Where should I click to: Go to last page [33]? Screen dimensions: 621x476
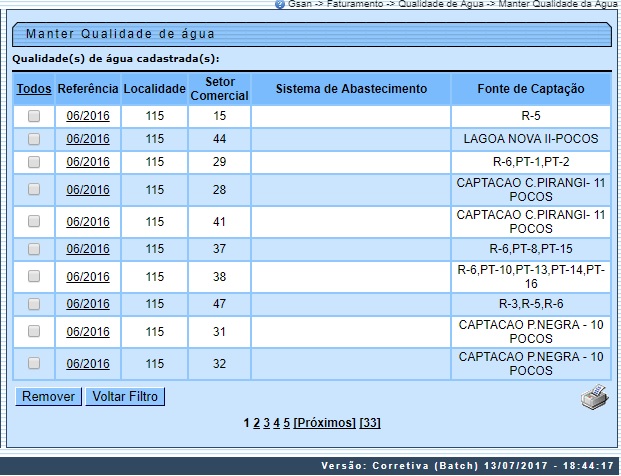[370, 423]
